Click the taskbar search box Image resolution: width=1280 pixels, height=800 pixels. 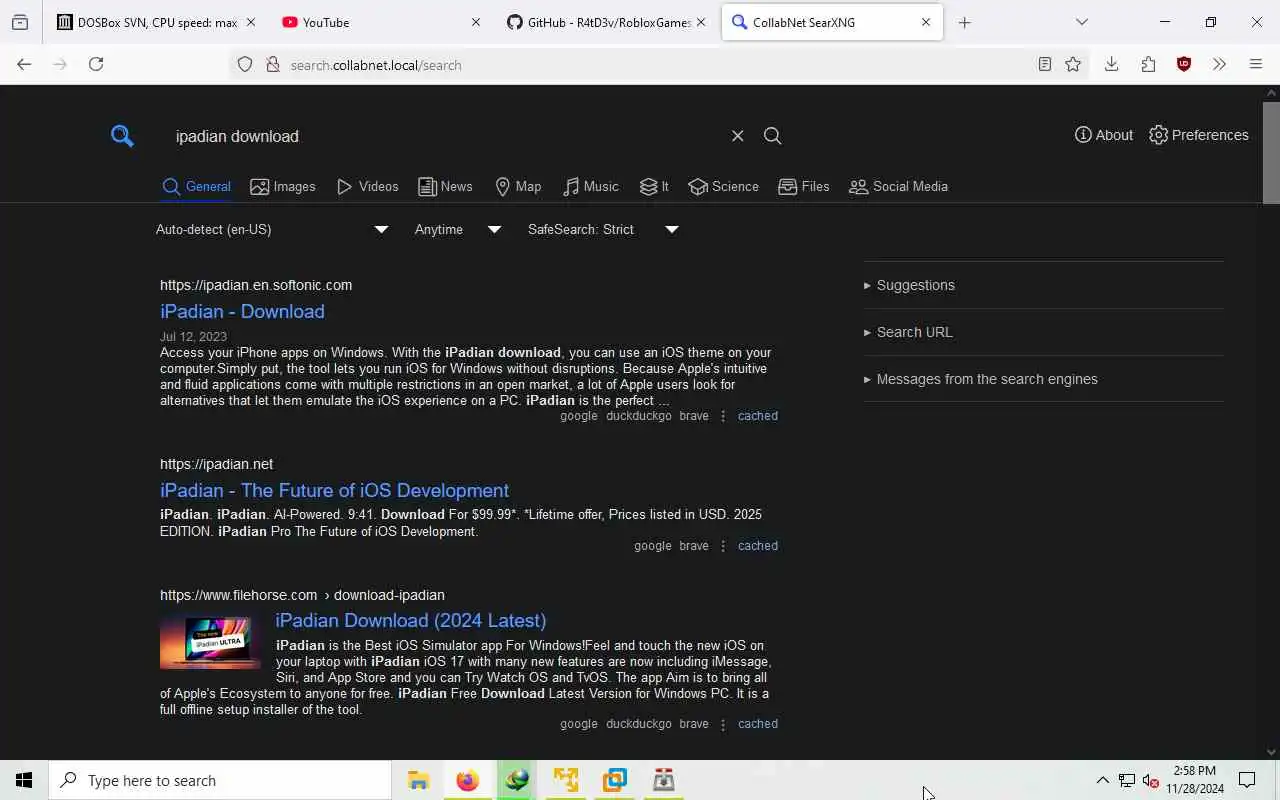[220, 780]
